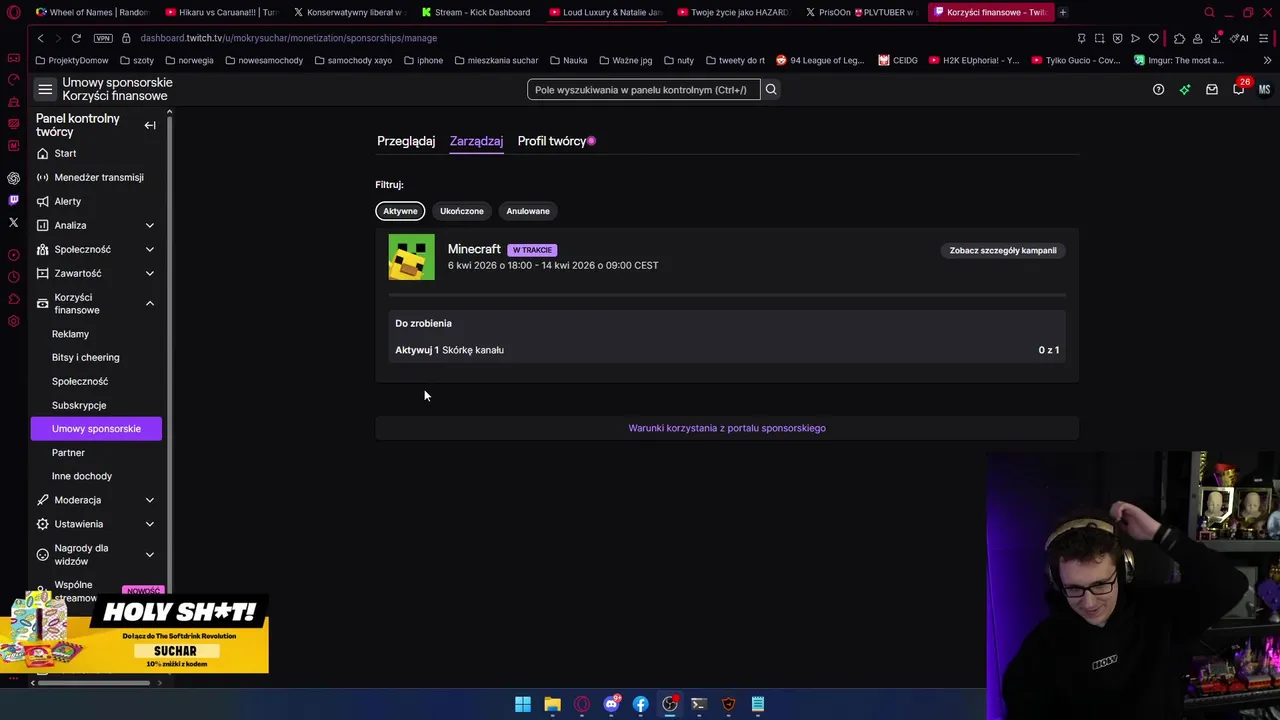Open norwegia bookmark folder

point(188,60)
